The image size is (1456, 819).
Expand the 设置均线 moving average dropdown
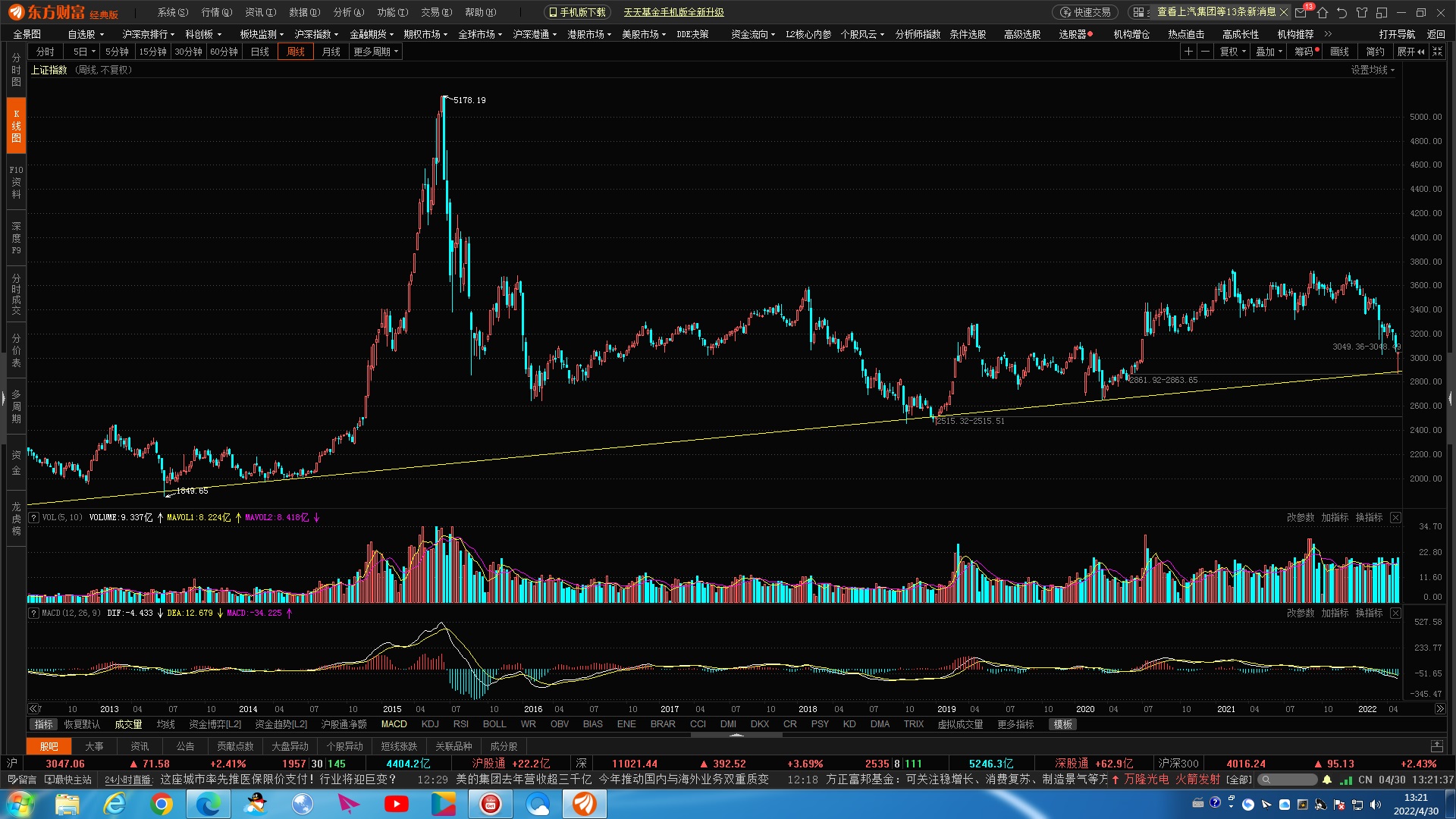click(x=1373, y=70)
